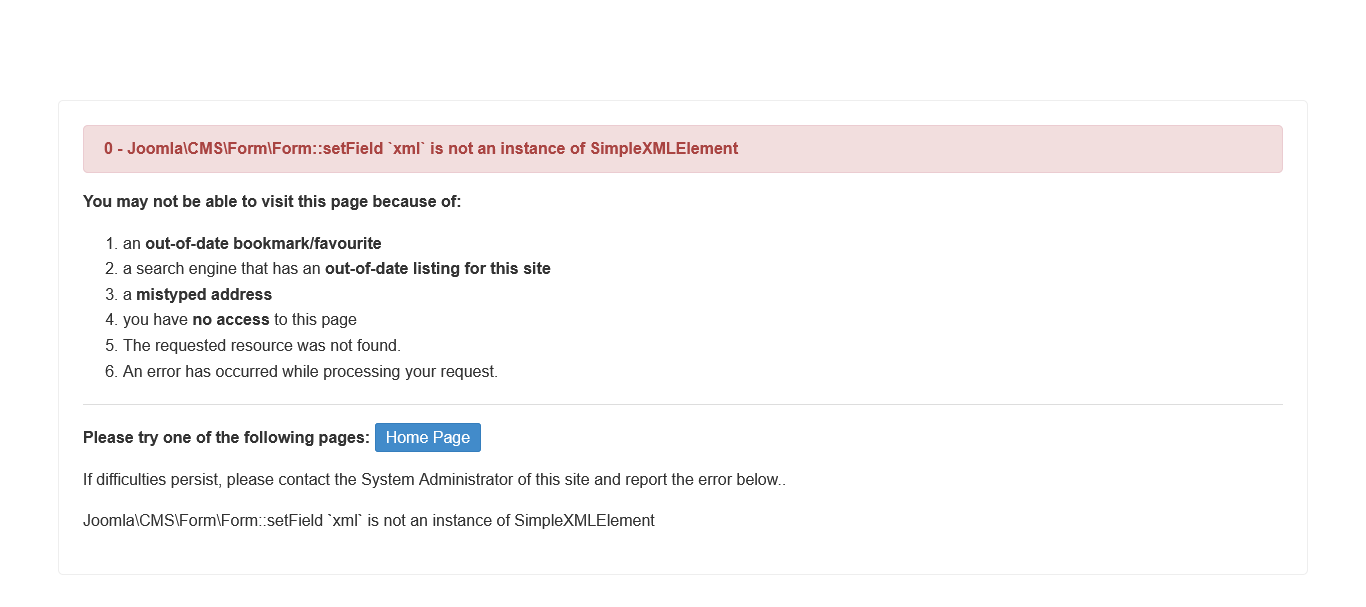Screen dimensions: 1366x607
Task: Click "SimpleXMLElement" in the bottom error line
Action: click(x=584, y=521)
